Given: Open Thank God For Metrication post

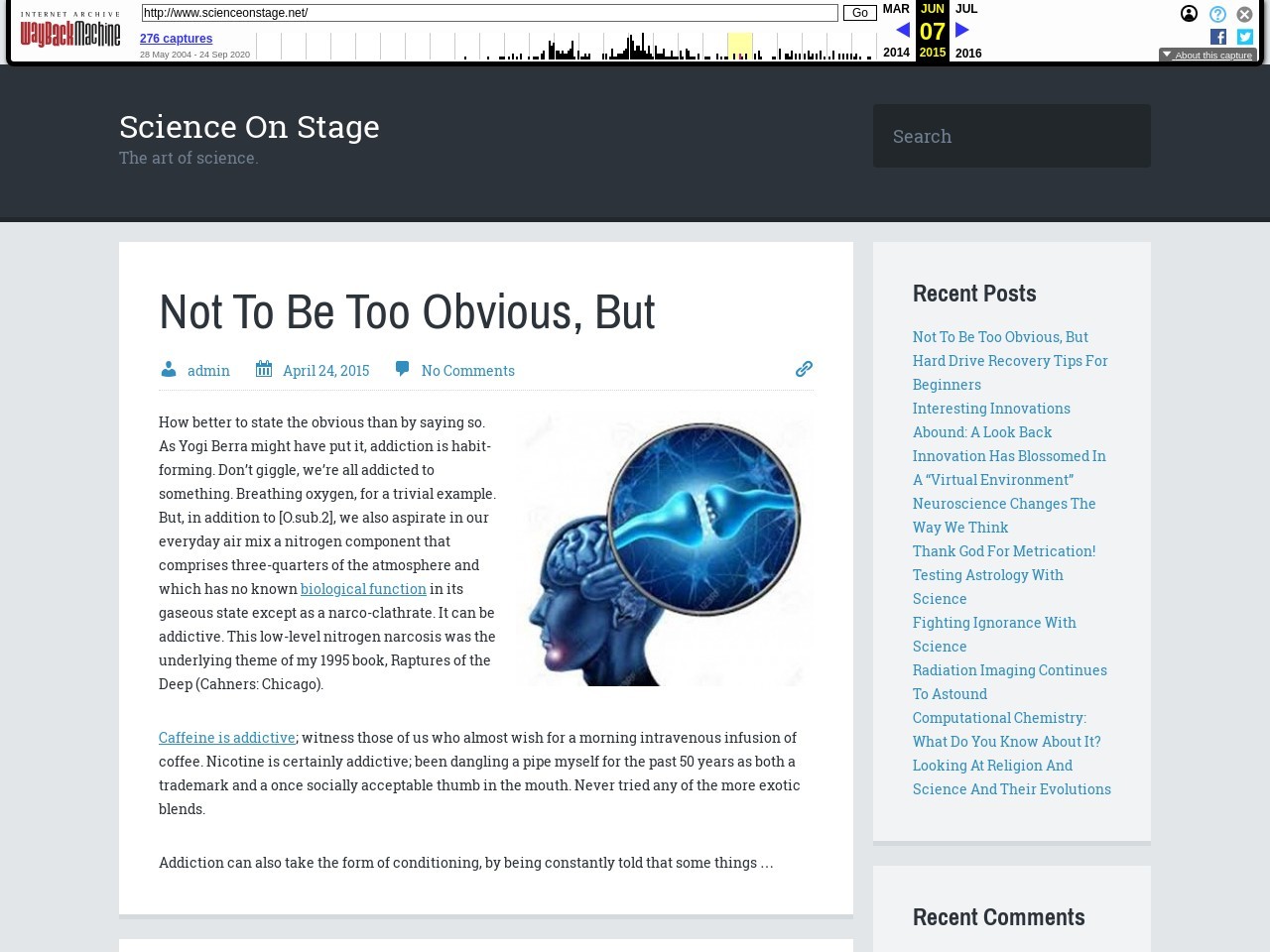Looking at the screenshot, I should [1003, 551].
